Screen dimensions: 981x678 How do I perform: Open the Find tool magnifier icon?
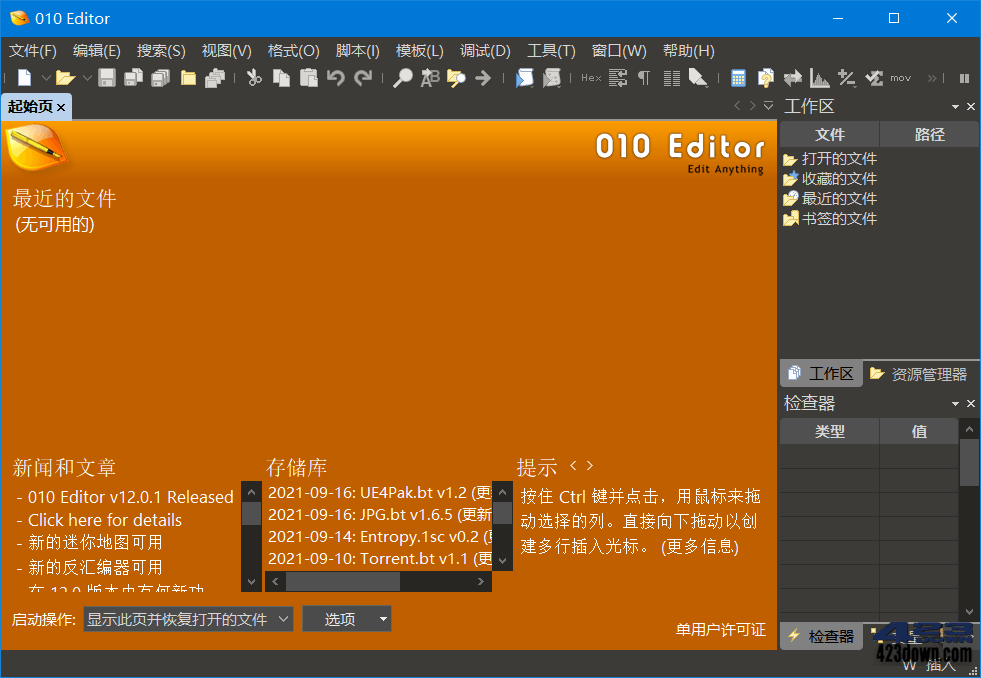click(x=403, y=77)
